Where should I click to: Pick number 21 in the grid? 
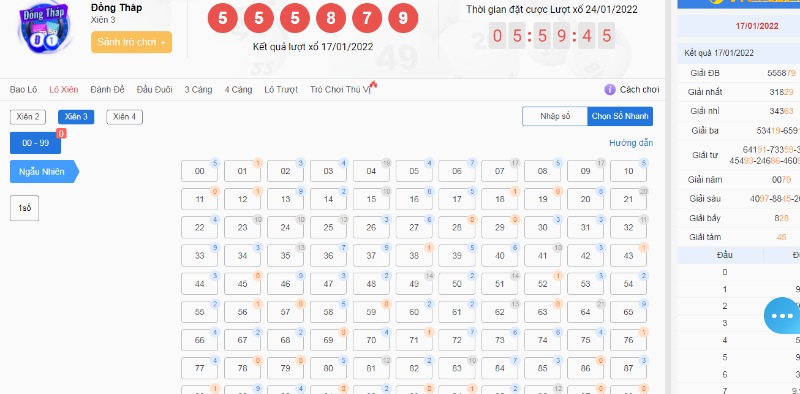click(x=629, y=200)
